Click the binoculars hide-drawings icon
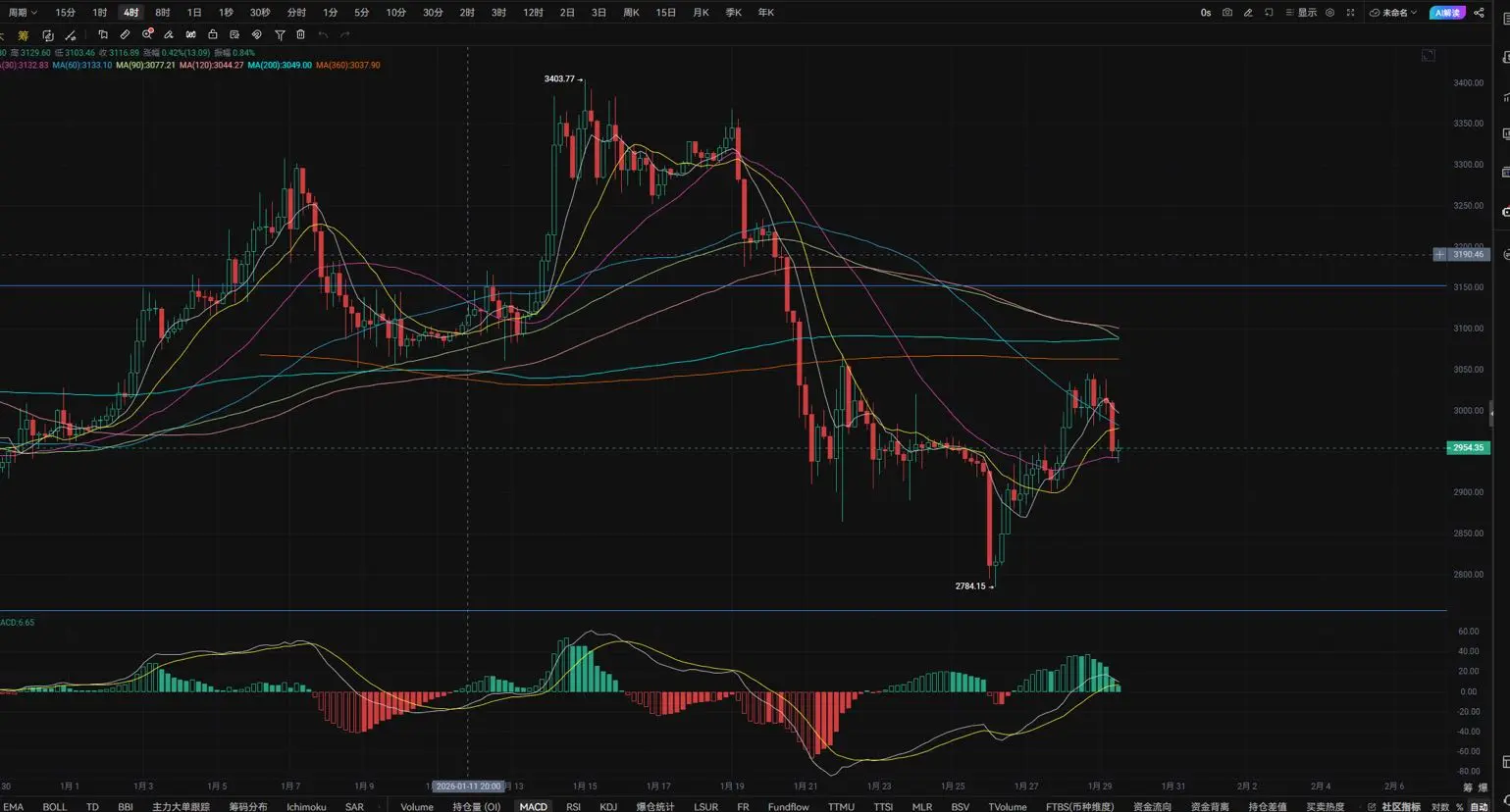The width and height of the screenshot is (1510, 812). (191, 35)
